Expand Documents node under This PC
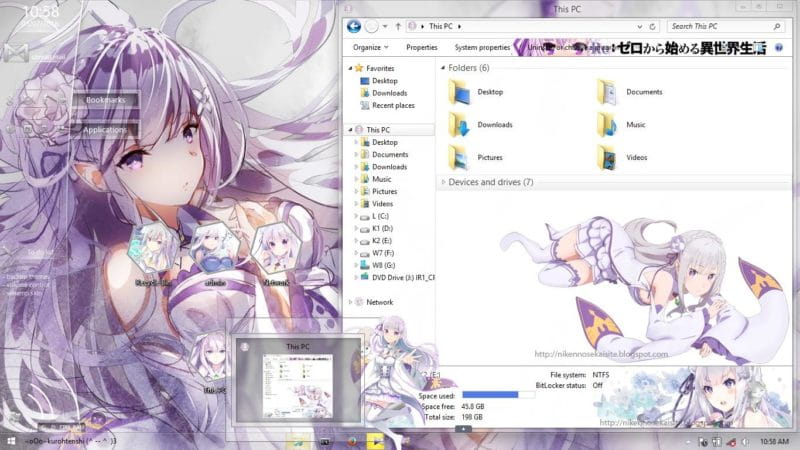800x450 pixels. [356, 155]
